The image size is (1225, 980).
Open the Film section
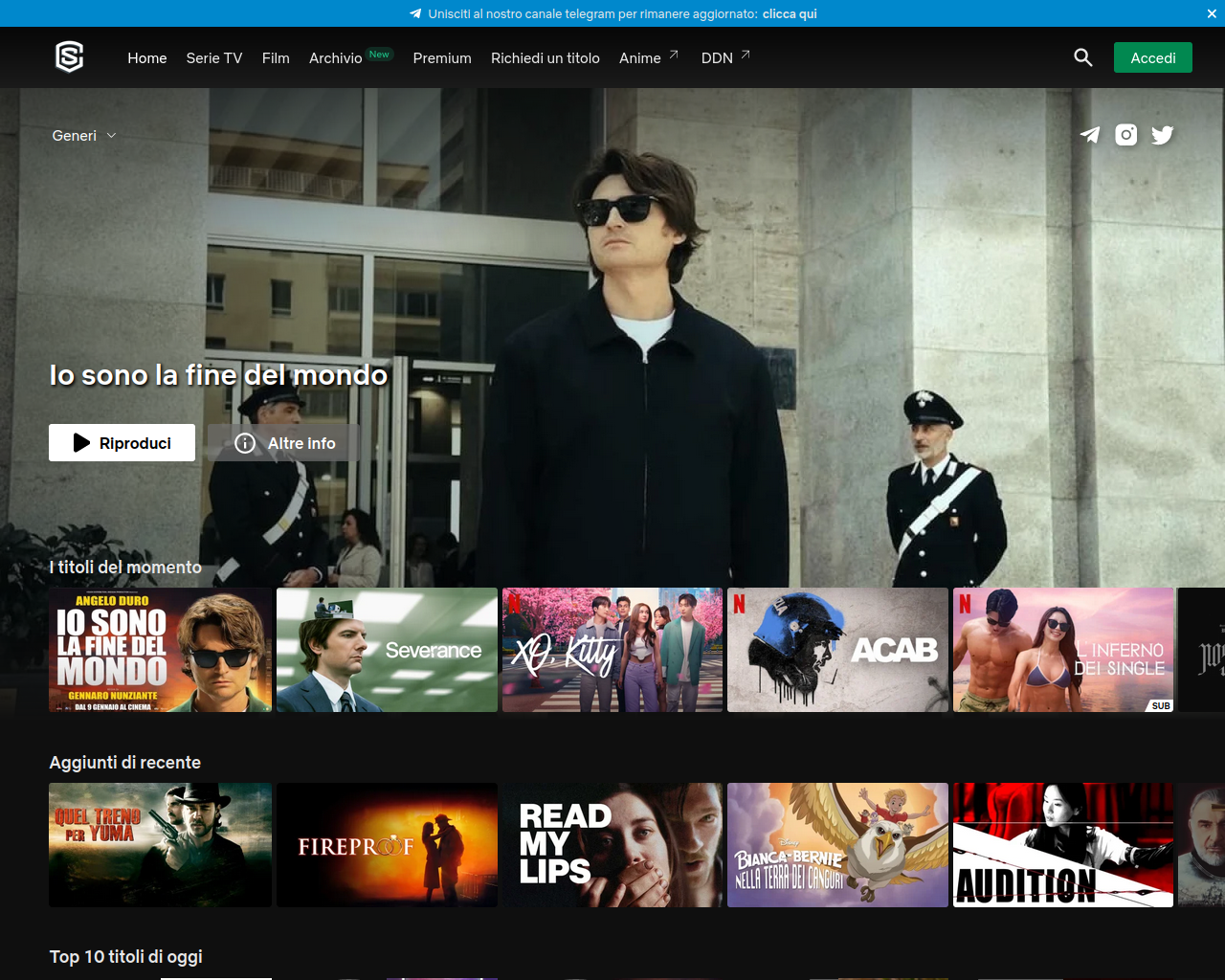(276, 58)
